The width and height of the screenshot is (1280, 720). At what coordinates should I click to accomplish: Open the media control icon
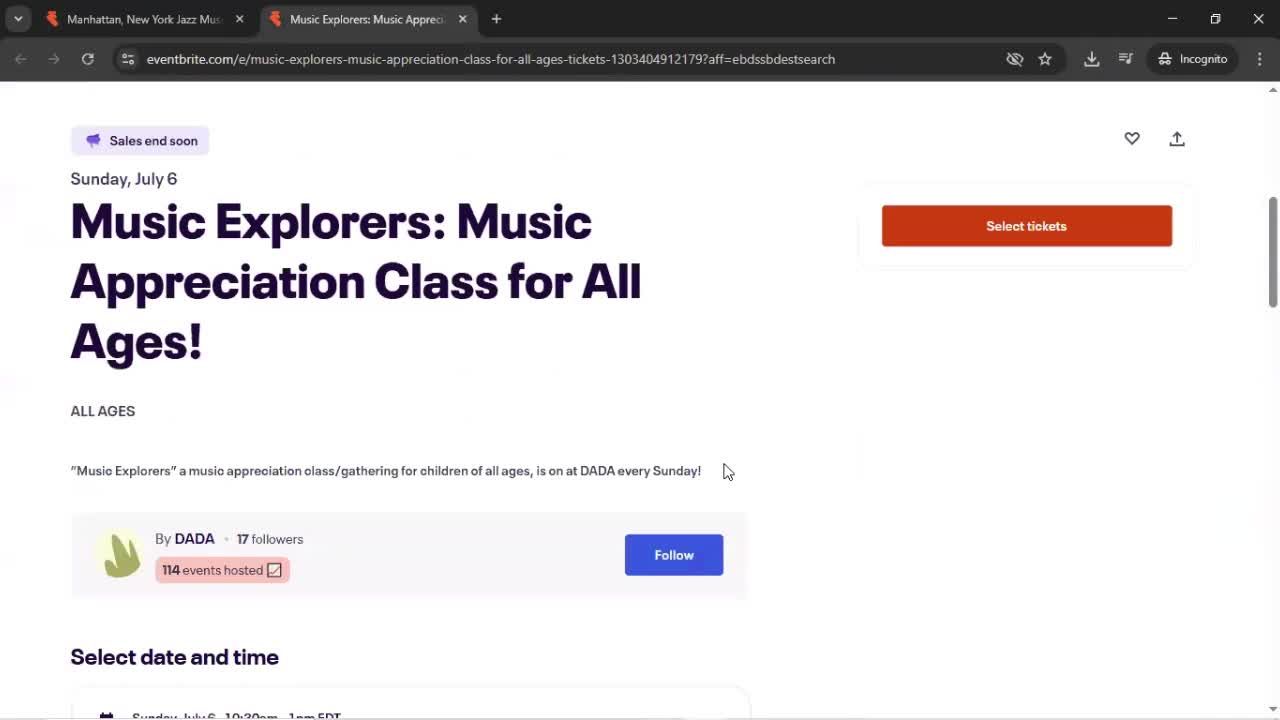tap(1126, 59)
